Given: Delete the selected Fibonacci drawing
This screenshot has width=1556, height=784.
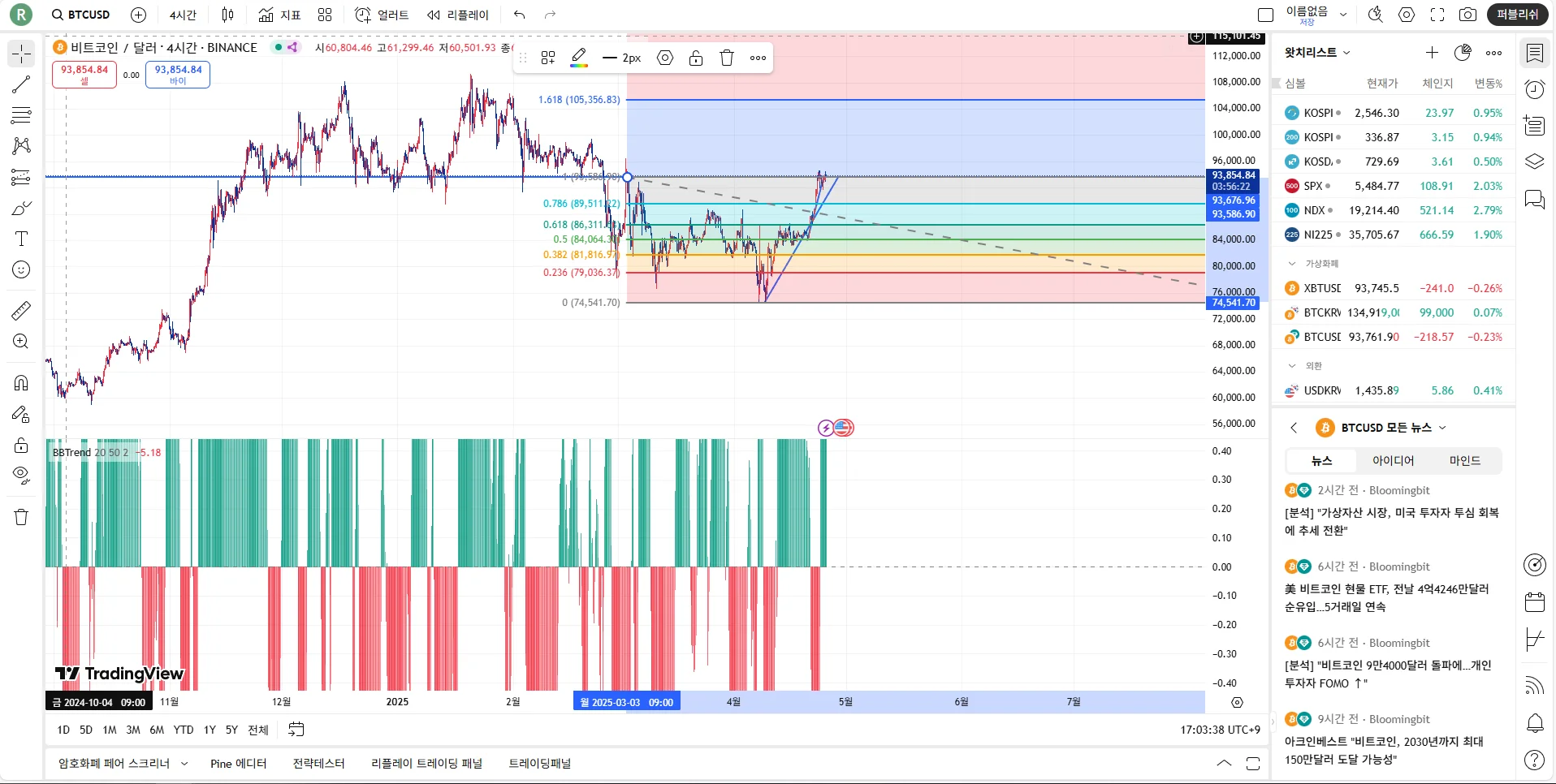Looking at the screenshot, I should 727,58.
